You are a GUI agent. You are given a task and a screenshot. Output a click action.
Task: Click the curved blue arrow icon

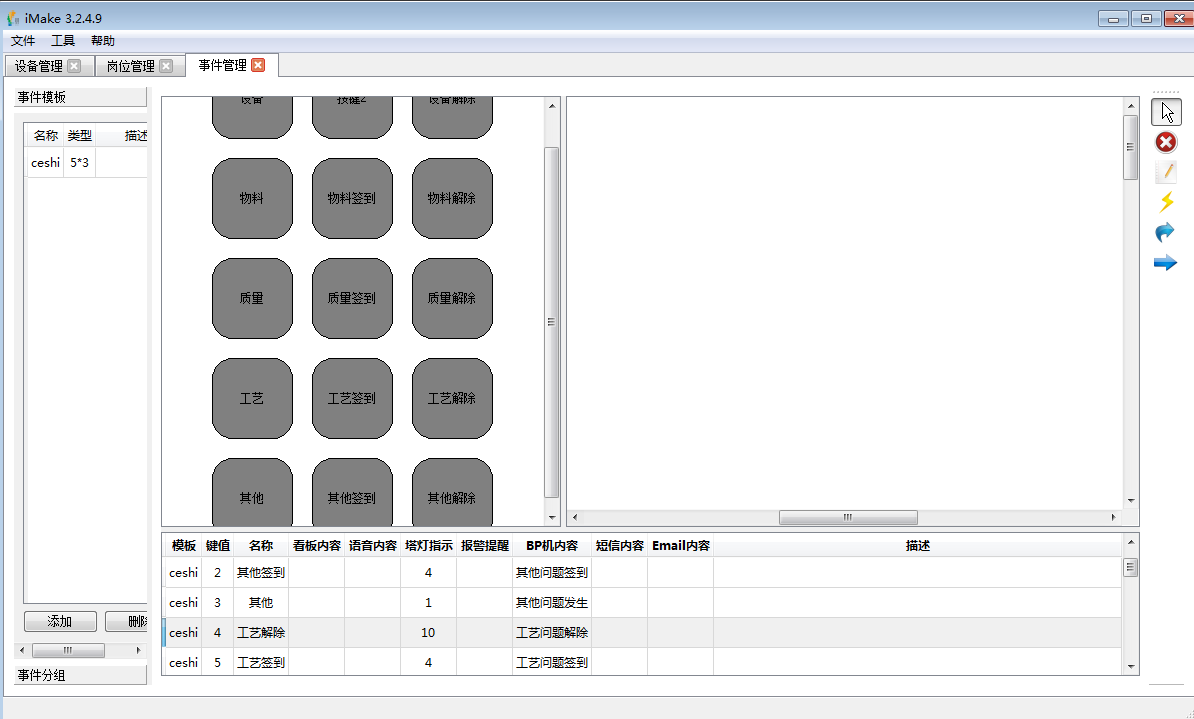click(x=1166, y=232)
